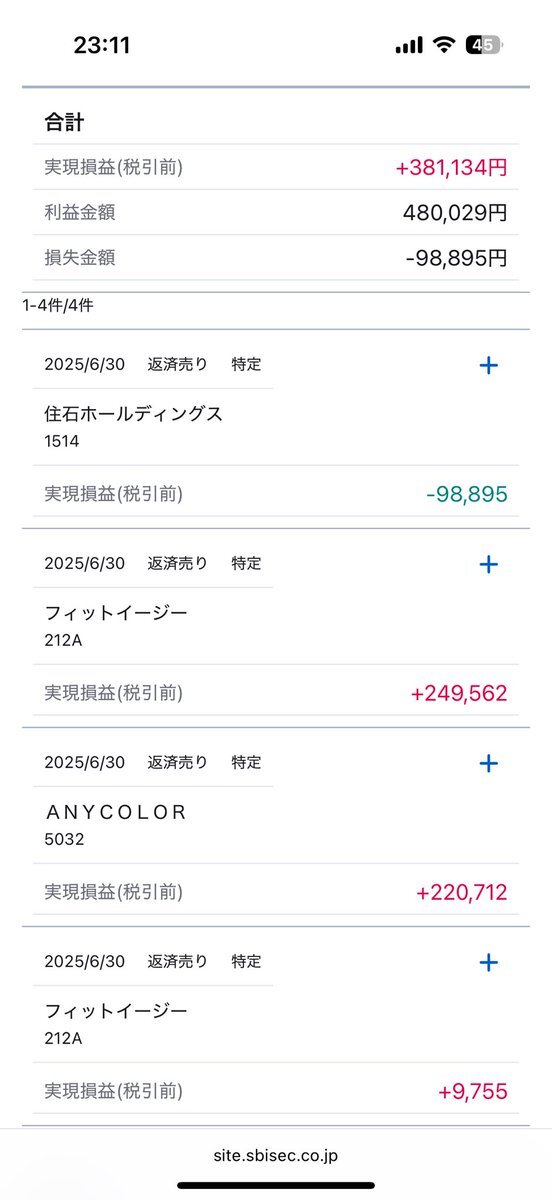Screen dimensions: 552x1200
Task: Tap the 損失金額 -98,895円 row
Action: pos(276,258)
